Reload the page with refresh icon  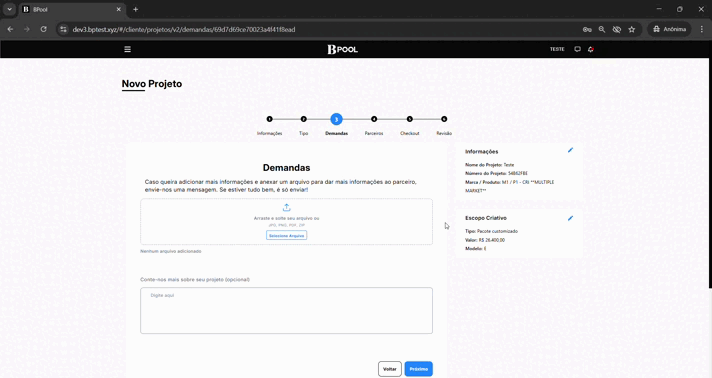click(44, 29)
